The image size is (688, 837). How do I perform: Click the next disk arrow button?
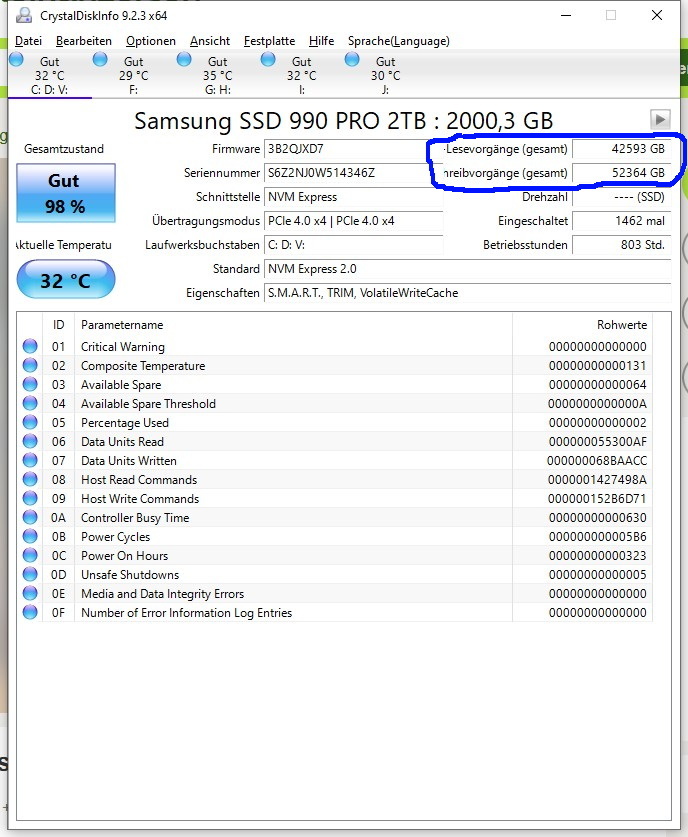point(660,119)
